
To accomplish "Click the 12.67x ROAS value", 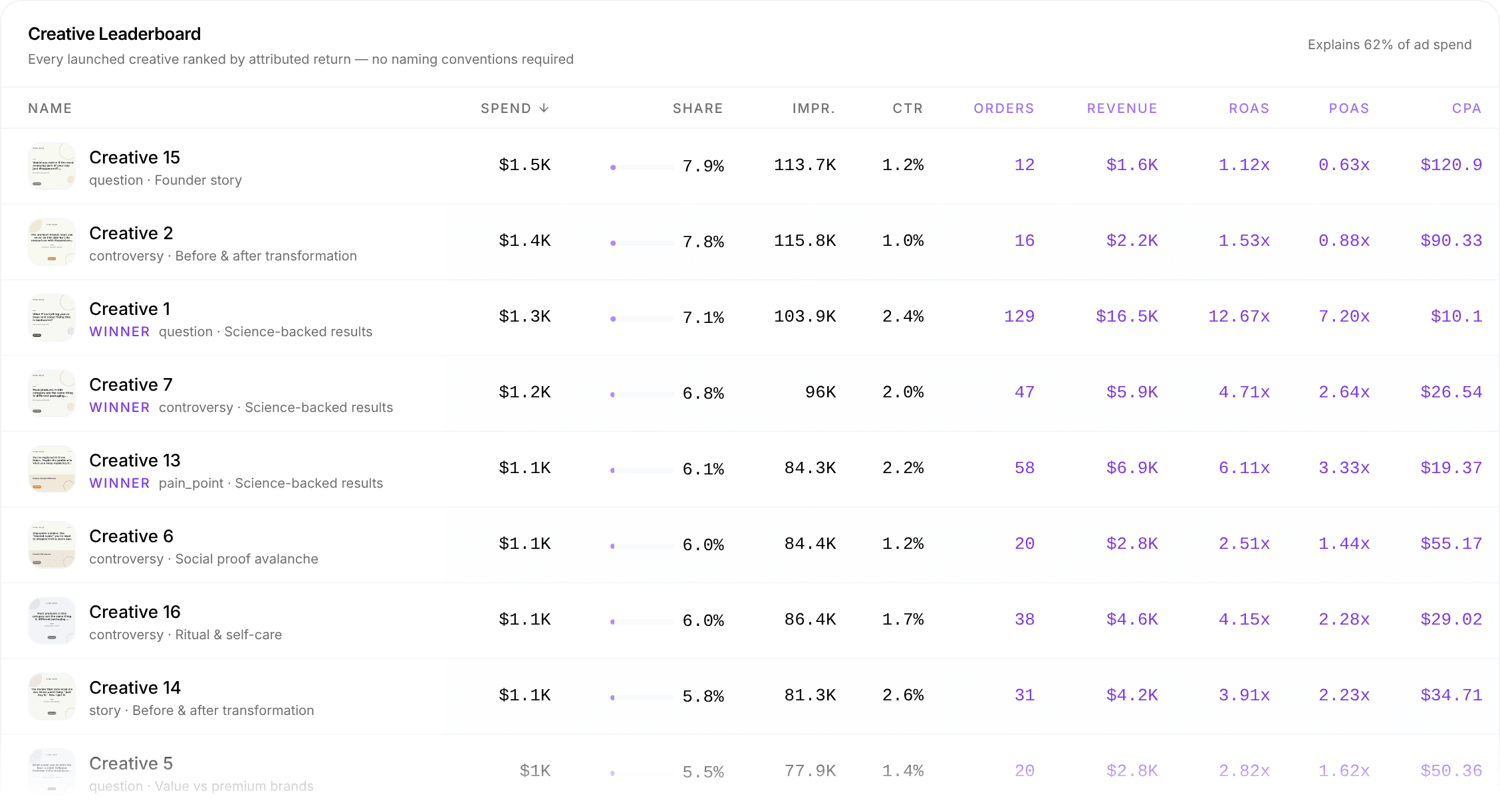I will pos(1239,316).
